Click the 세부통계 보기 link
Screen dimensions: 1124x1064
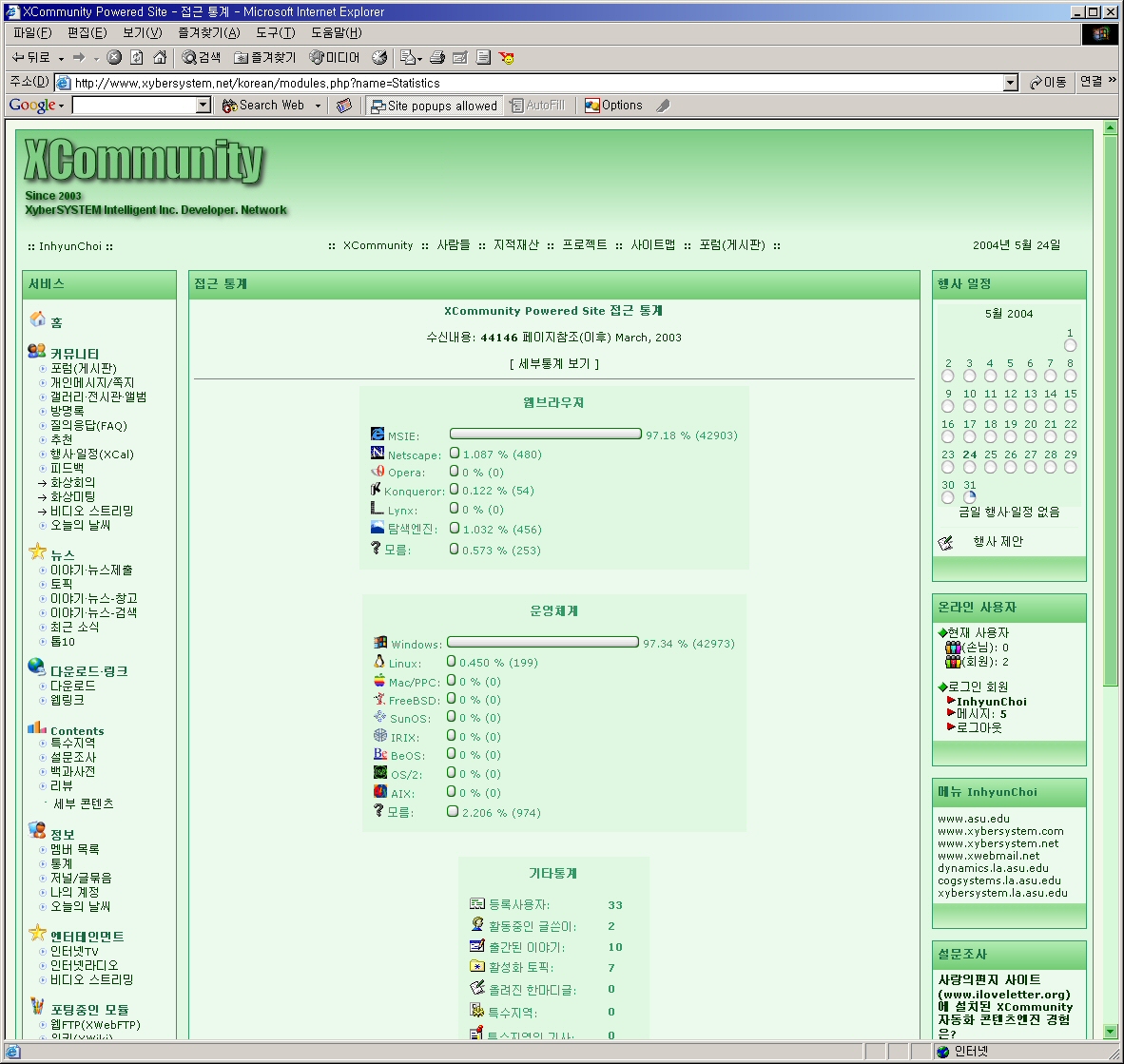[x=553, y=364]
